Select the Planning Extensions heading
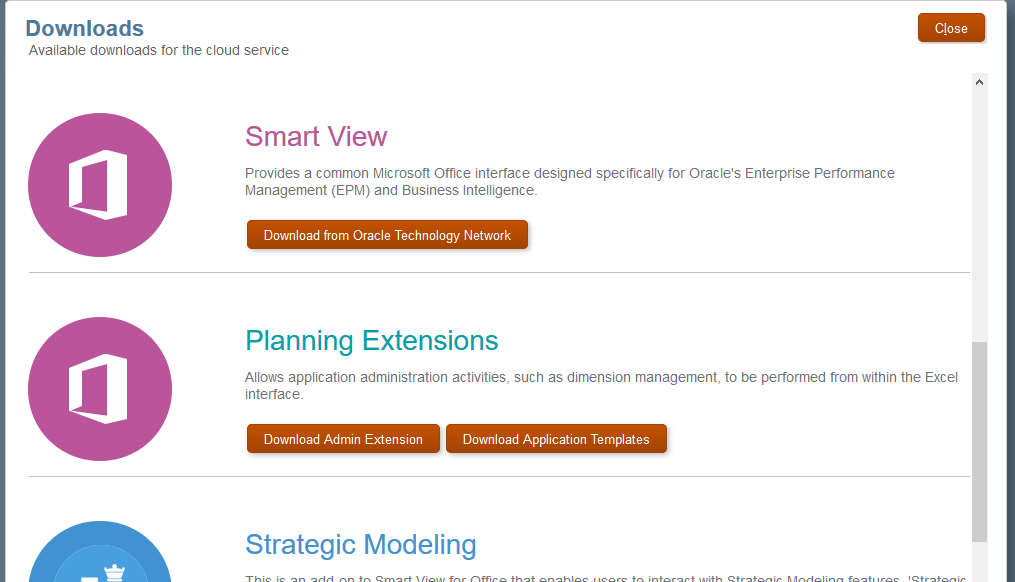The height and width of the screenshot is (582, 1015). point(372,340)
